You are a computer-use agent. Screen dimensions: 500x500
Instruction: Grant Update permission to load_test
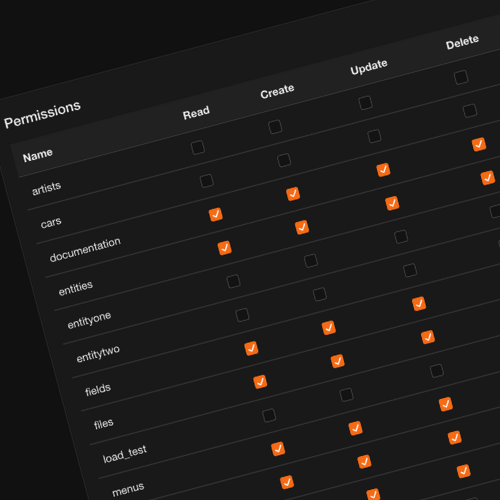[437, 371]
